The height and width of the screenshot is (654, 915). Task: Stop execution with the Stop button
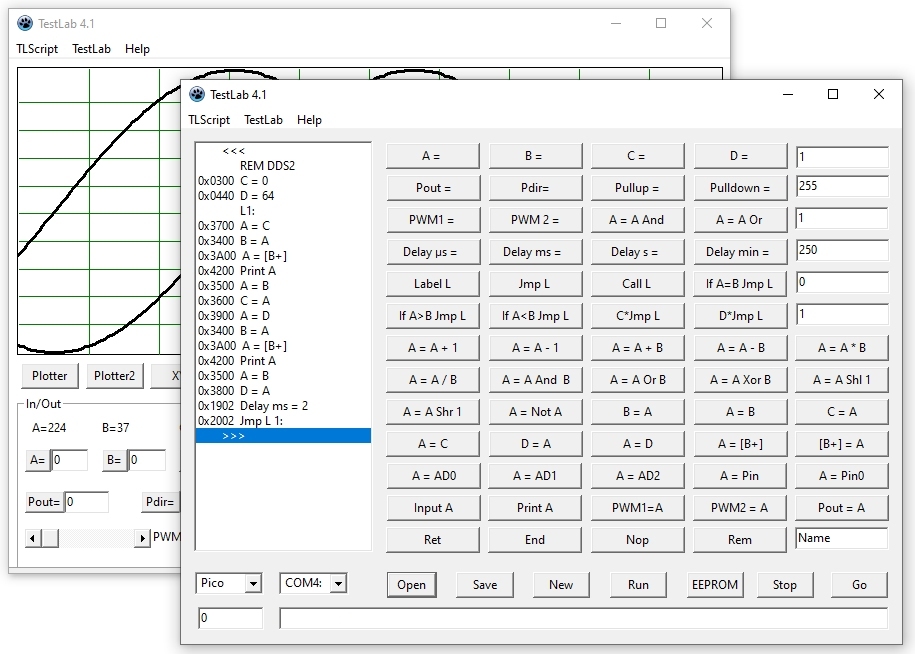point(785,585)
